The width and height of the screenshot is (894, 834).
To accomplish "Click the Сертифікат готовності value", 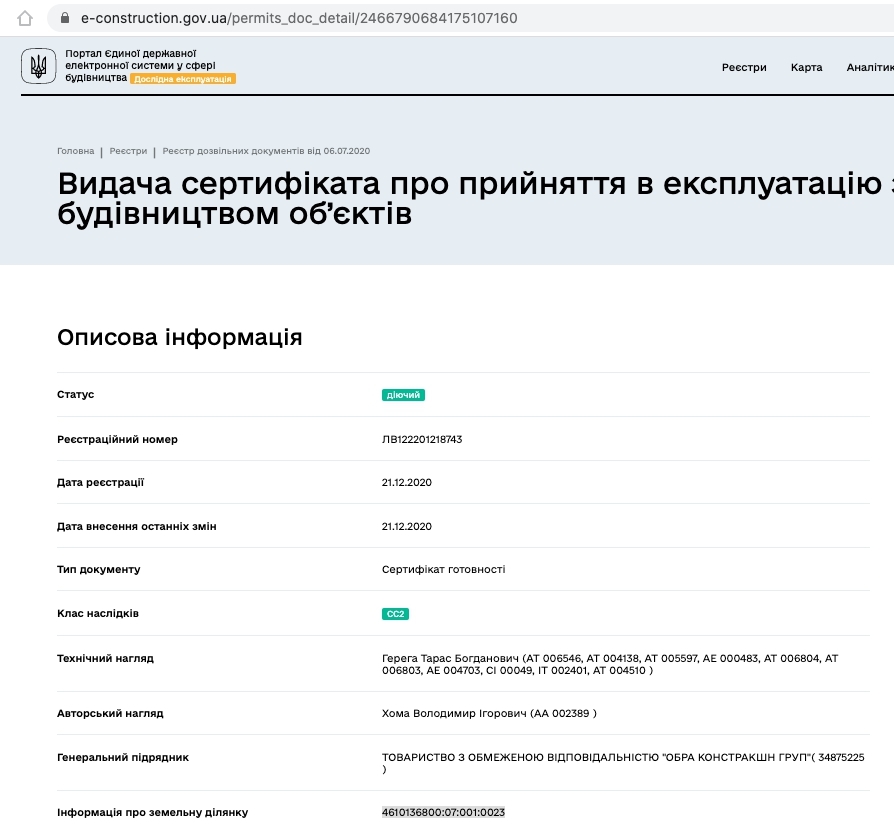I will pyautogui.click(x=444, y=569).
